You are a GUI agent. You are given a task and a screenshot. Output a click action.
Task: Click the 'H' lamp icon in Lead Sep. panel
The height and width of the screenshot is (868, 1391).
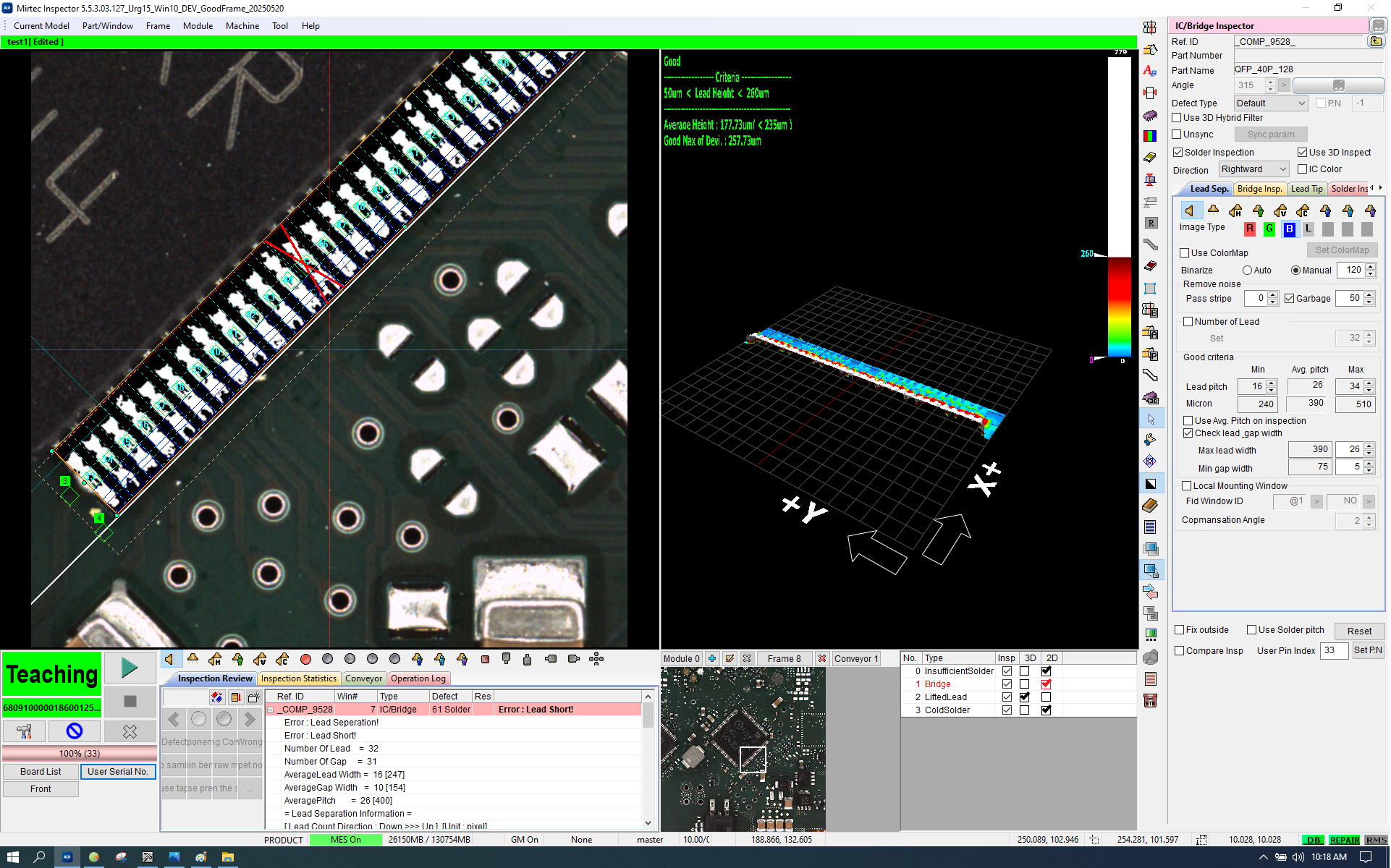point(1235,210)
